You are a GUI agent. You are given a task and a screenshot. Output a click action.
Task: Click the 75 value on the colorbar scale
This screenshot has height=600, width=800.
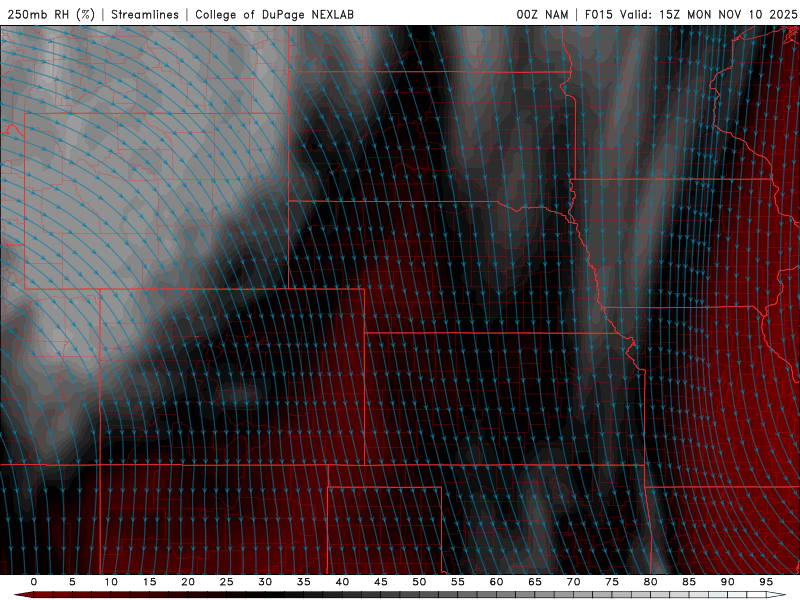[612, 582]
